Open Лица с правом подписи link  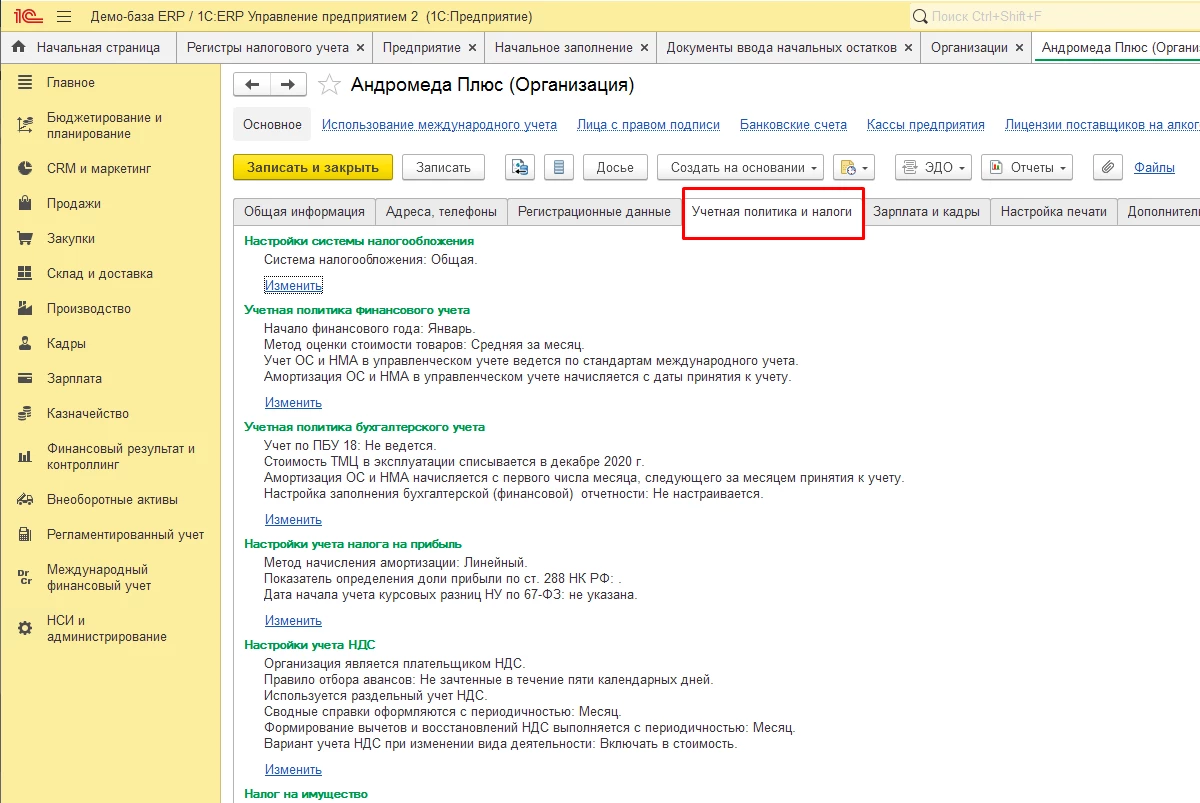click(648, 125)
